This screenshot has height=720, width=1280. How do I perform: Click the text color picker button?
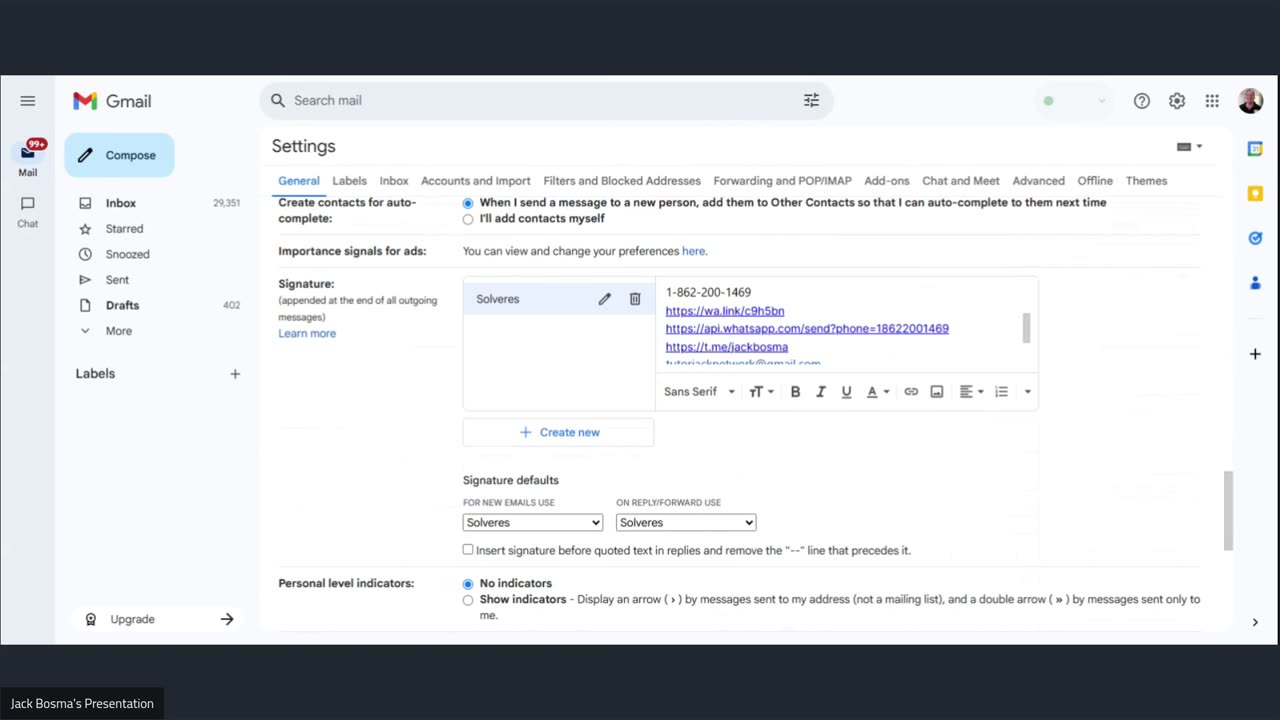tap(877, 392)
